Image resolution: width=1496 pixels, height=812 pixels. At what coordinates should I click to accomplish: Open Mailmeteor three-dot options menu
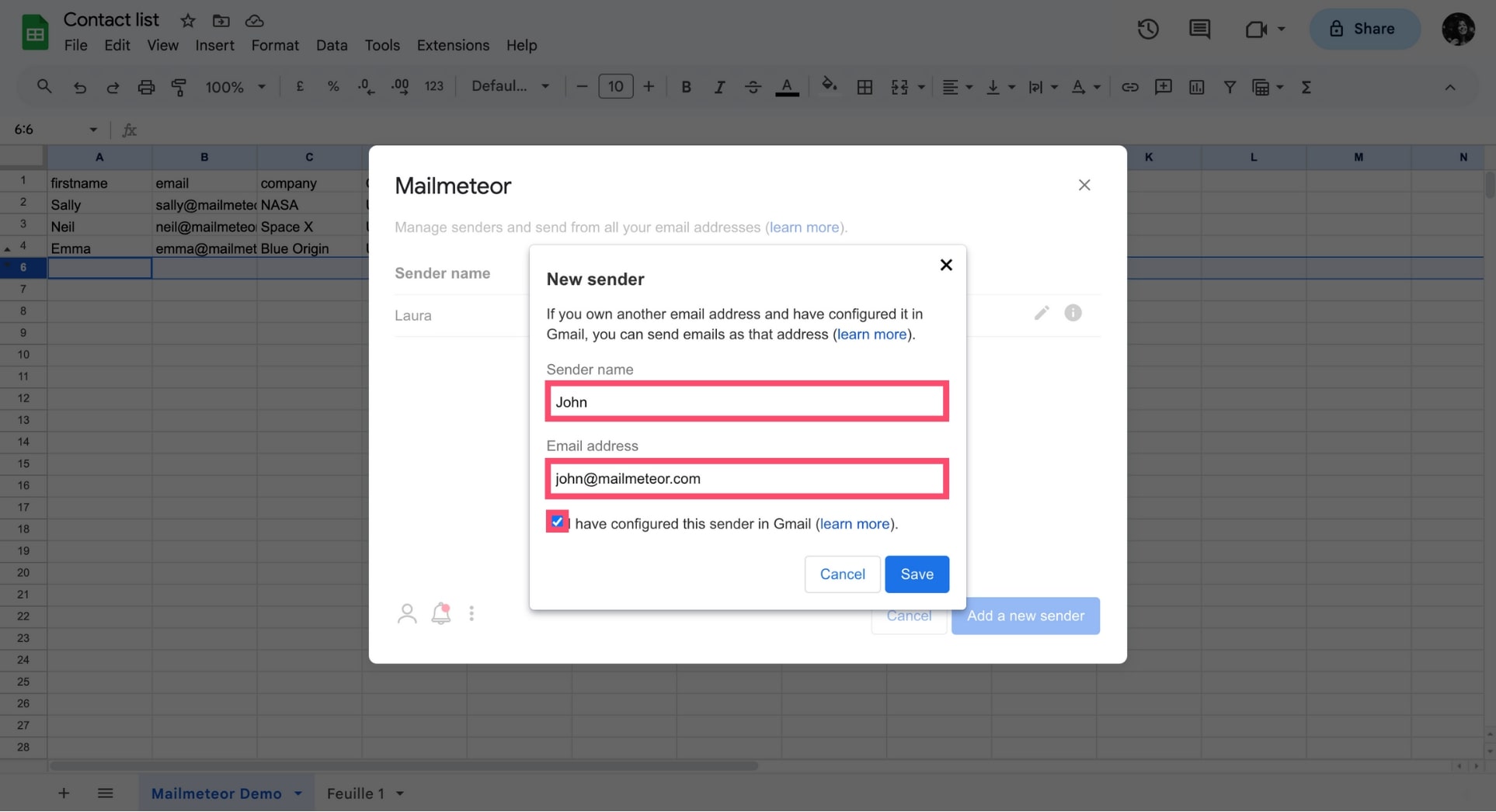click(471, 613)
